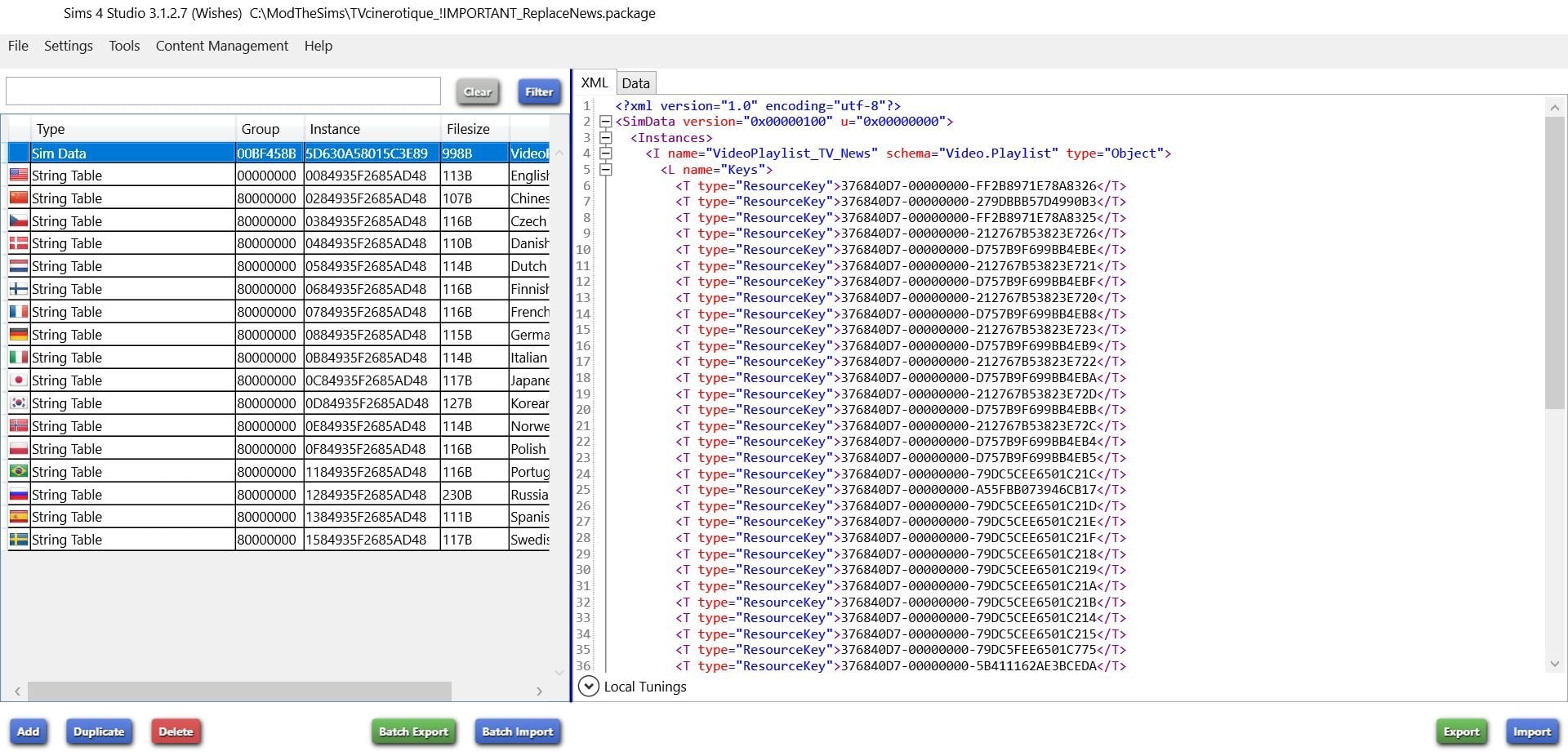
Task: Collapse the SimData XML node on line 2
Action: click(x=605, y=121)
